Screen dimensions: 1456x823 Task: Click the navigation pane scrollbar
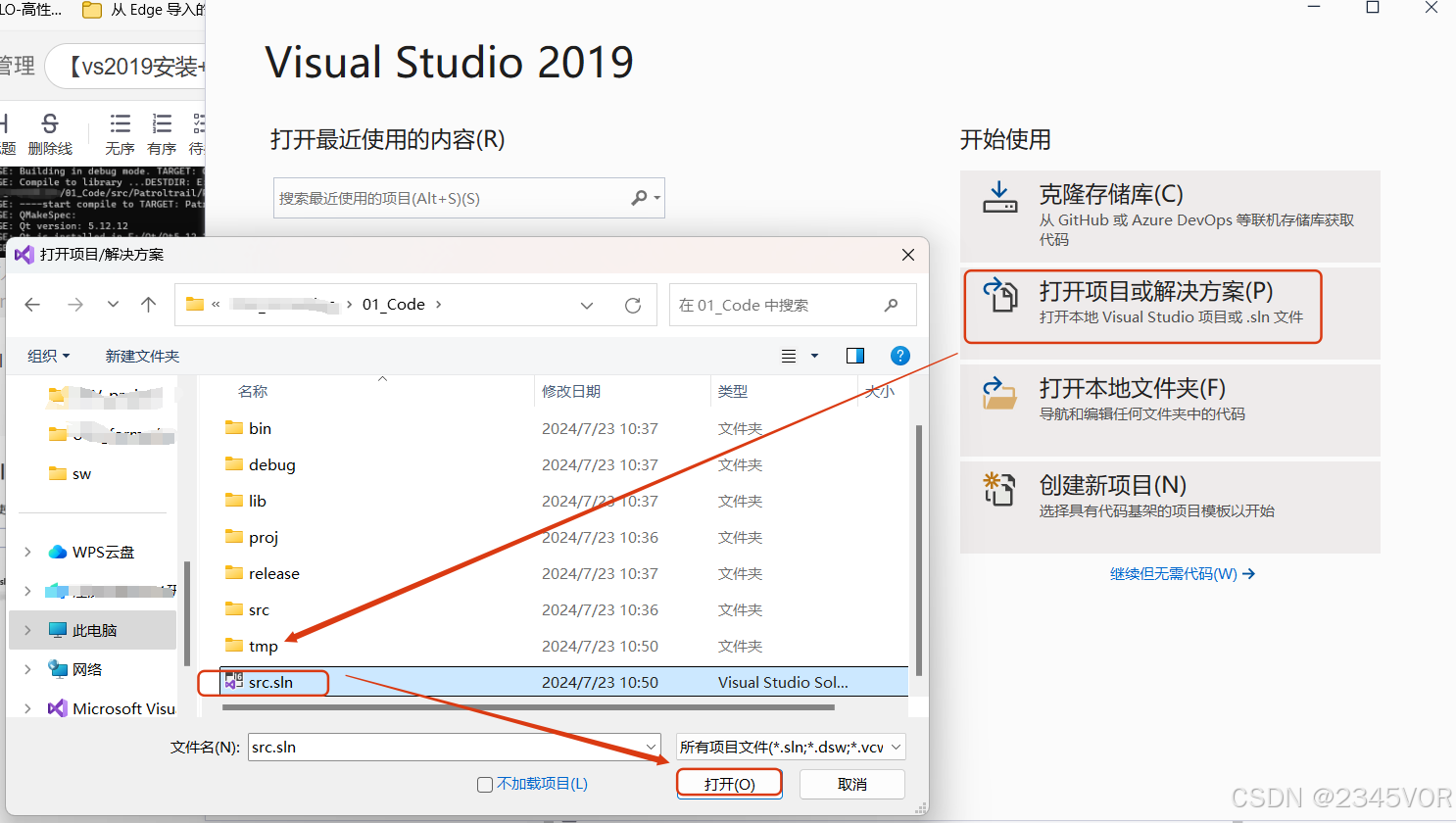click(186, 612)
